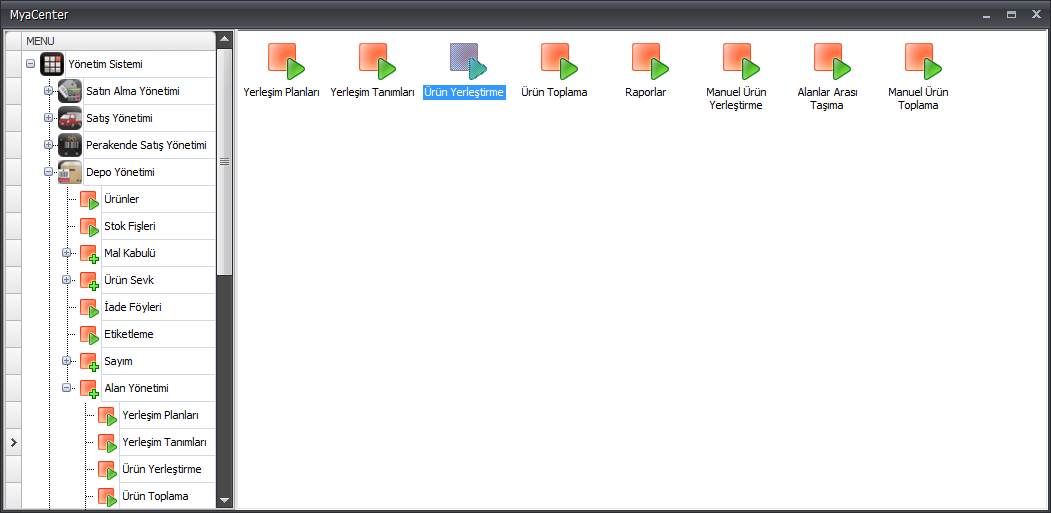Click the Satın Alma Yönetimi tree icon

(70, 91)
